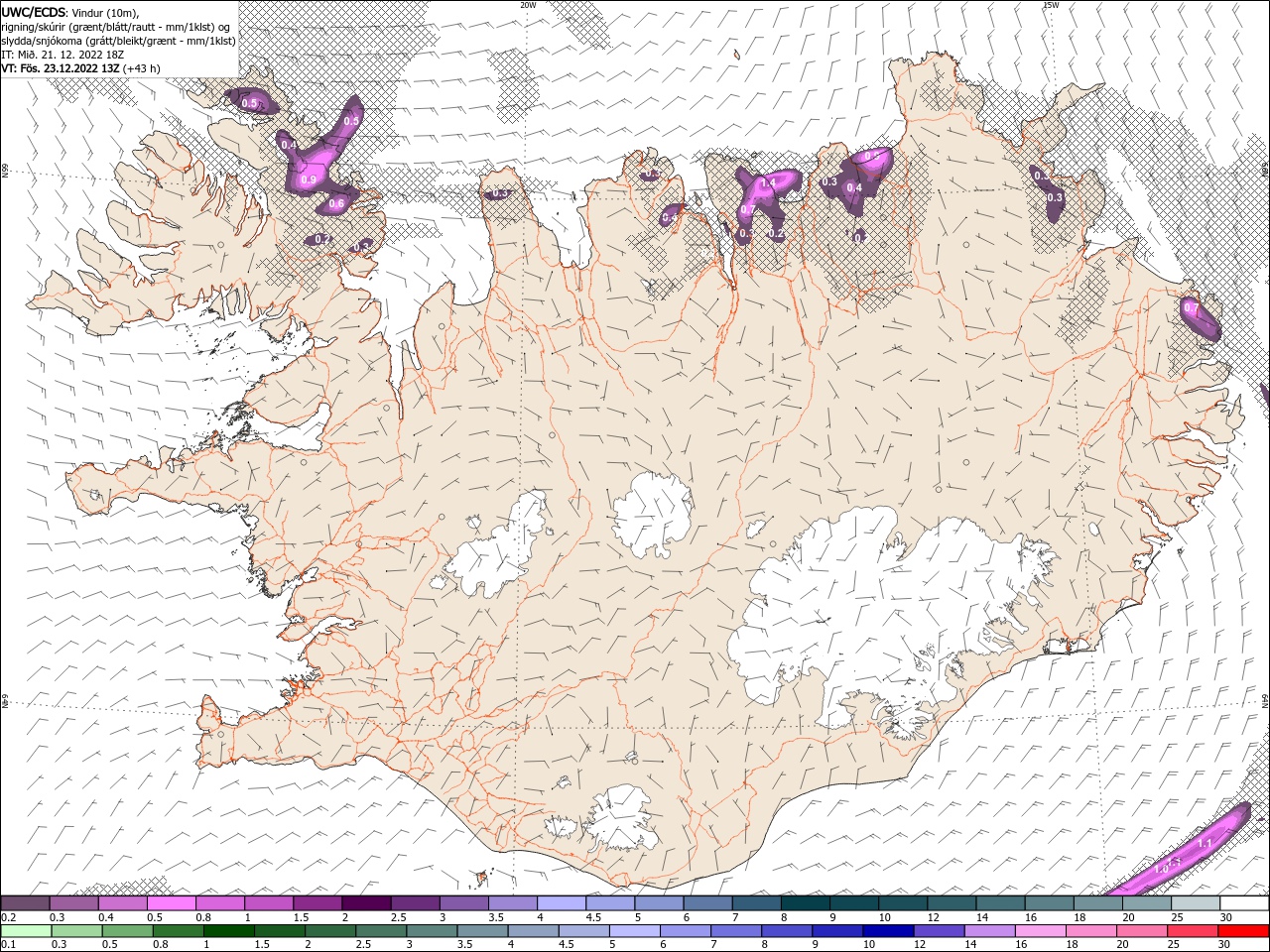The height and width of the screenshot is (952, 1270).
Task: Click the '15W' longitude label at top
Action: (x=1051, y=5)
